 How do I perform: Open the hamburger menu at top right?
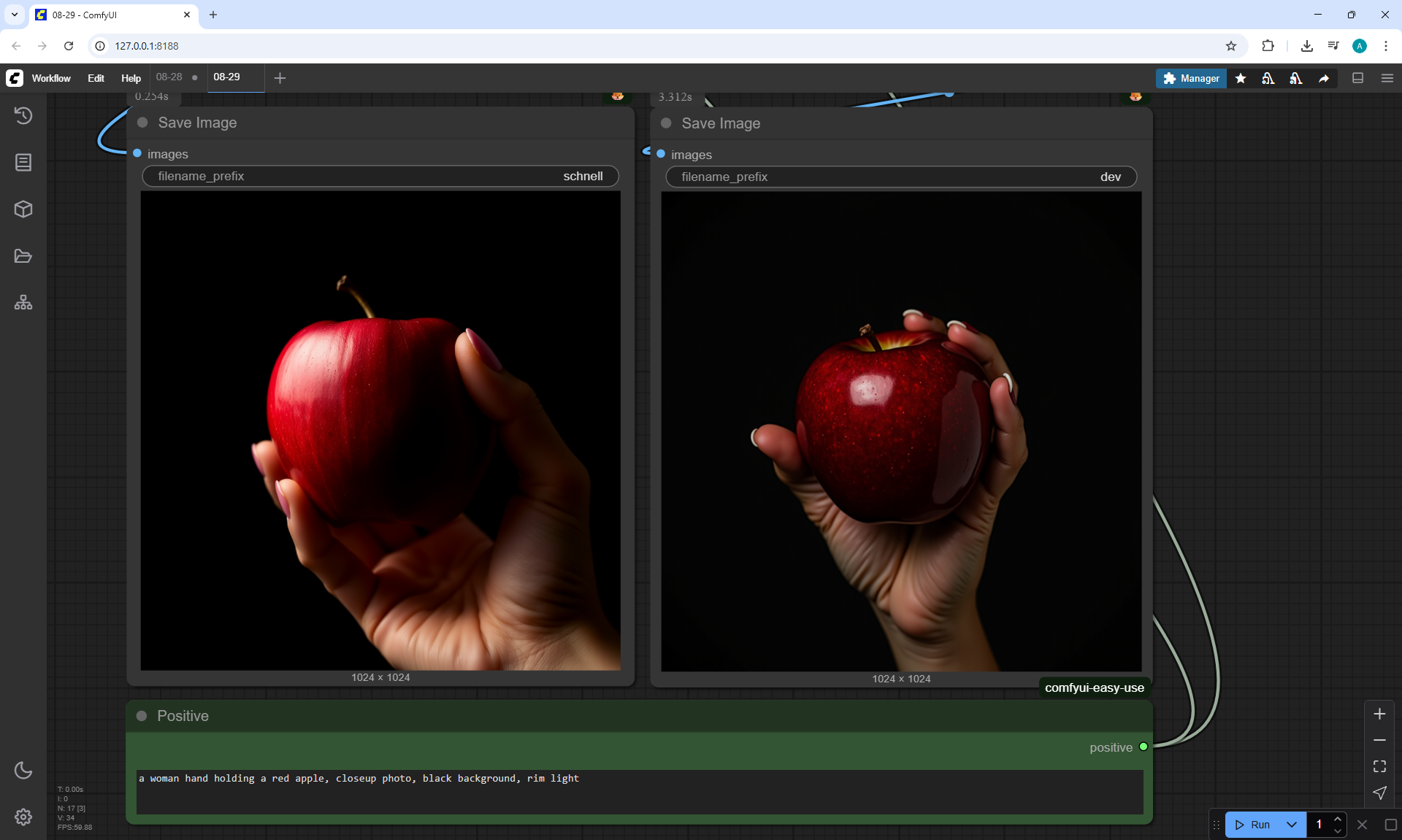(x=1387, y=78)
